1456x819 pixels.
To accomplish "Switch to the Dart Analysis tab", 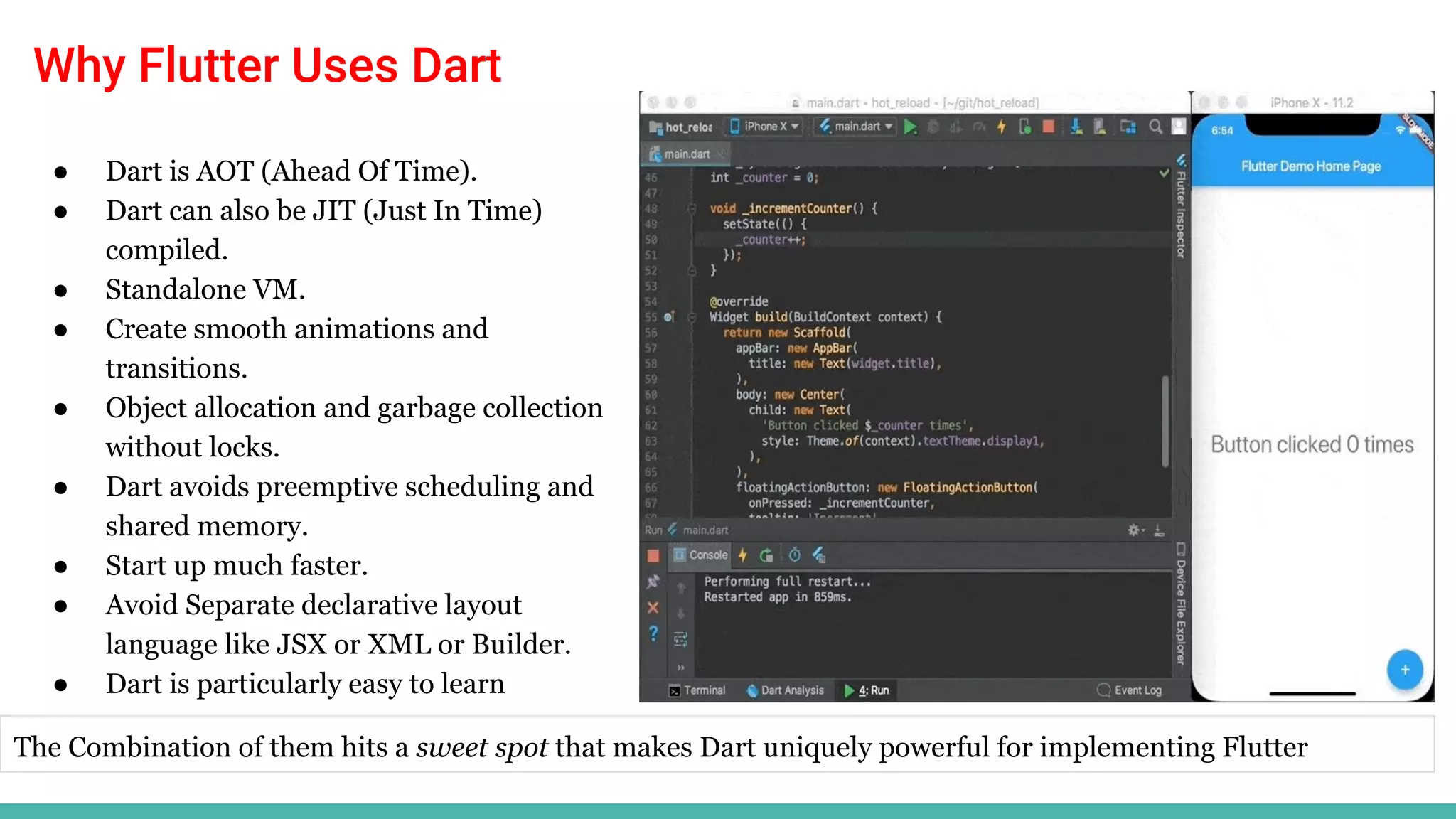I will [785, 690].
